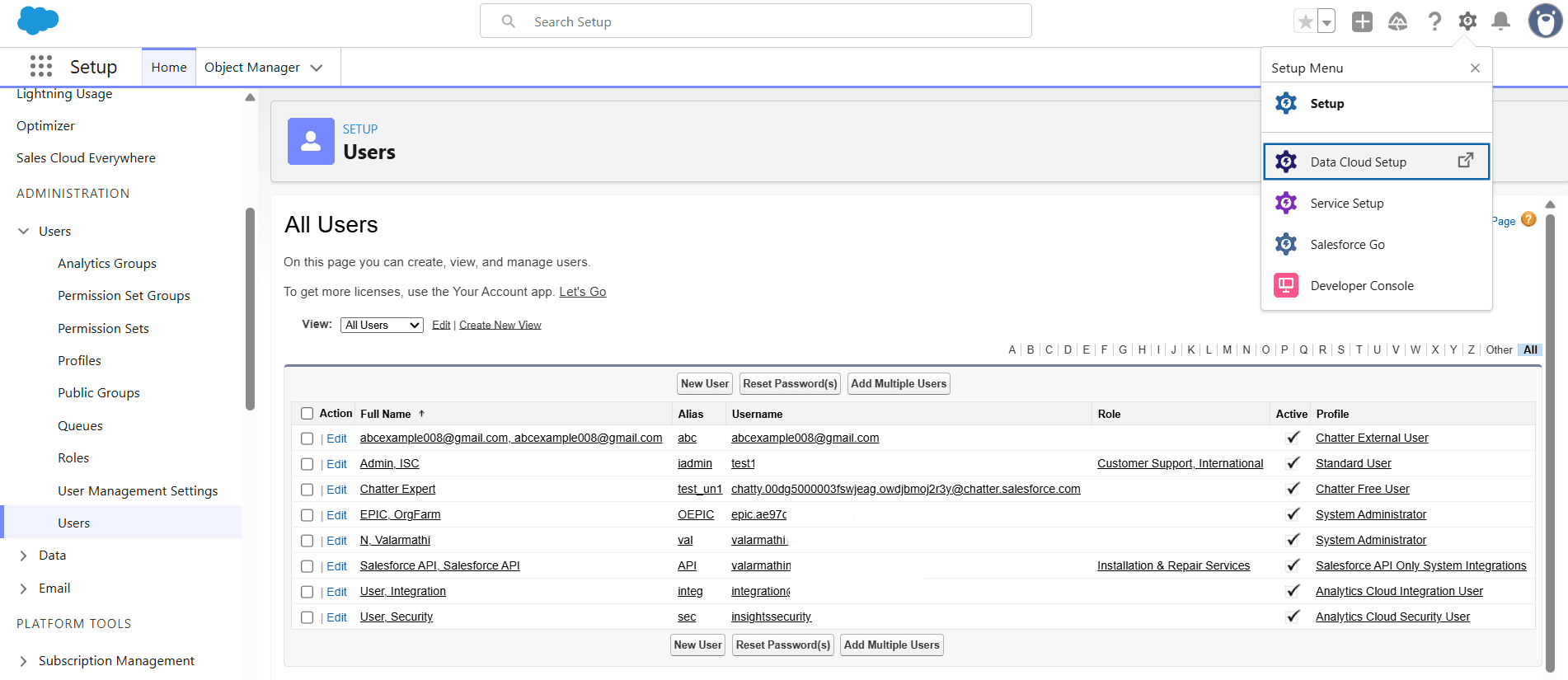Open the Help question mark icon
This screenshot has height=680, width=1568.
(x=1434, y=21)
